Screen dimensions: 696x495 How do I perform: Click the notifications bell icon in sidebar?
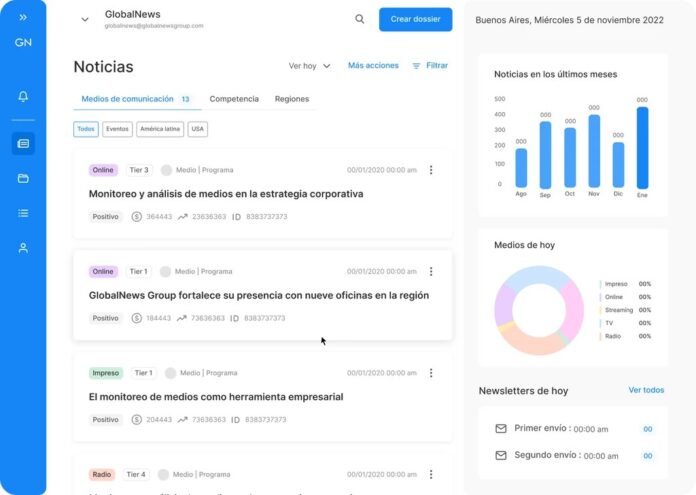[x=23, y=97]
